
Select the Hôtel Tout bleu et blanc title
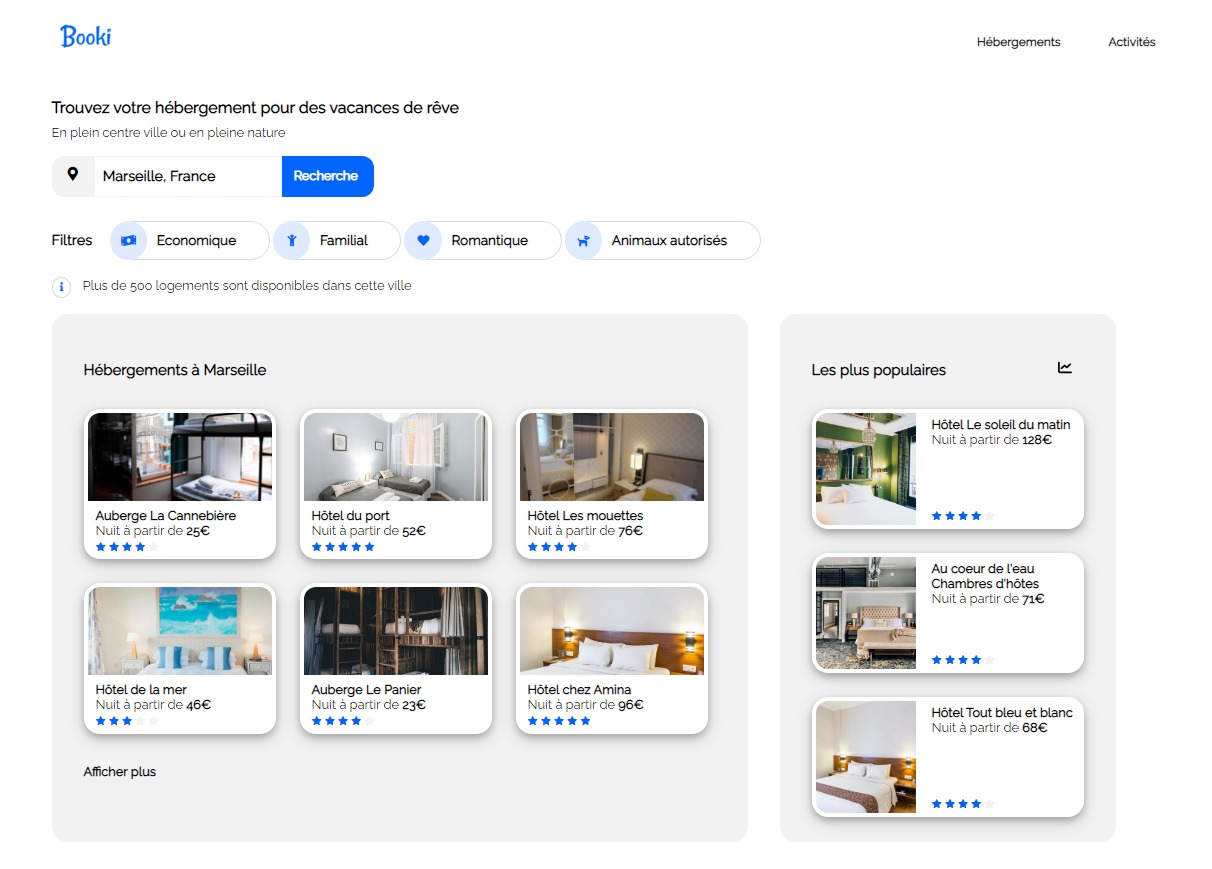click(1002, 713)
